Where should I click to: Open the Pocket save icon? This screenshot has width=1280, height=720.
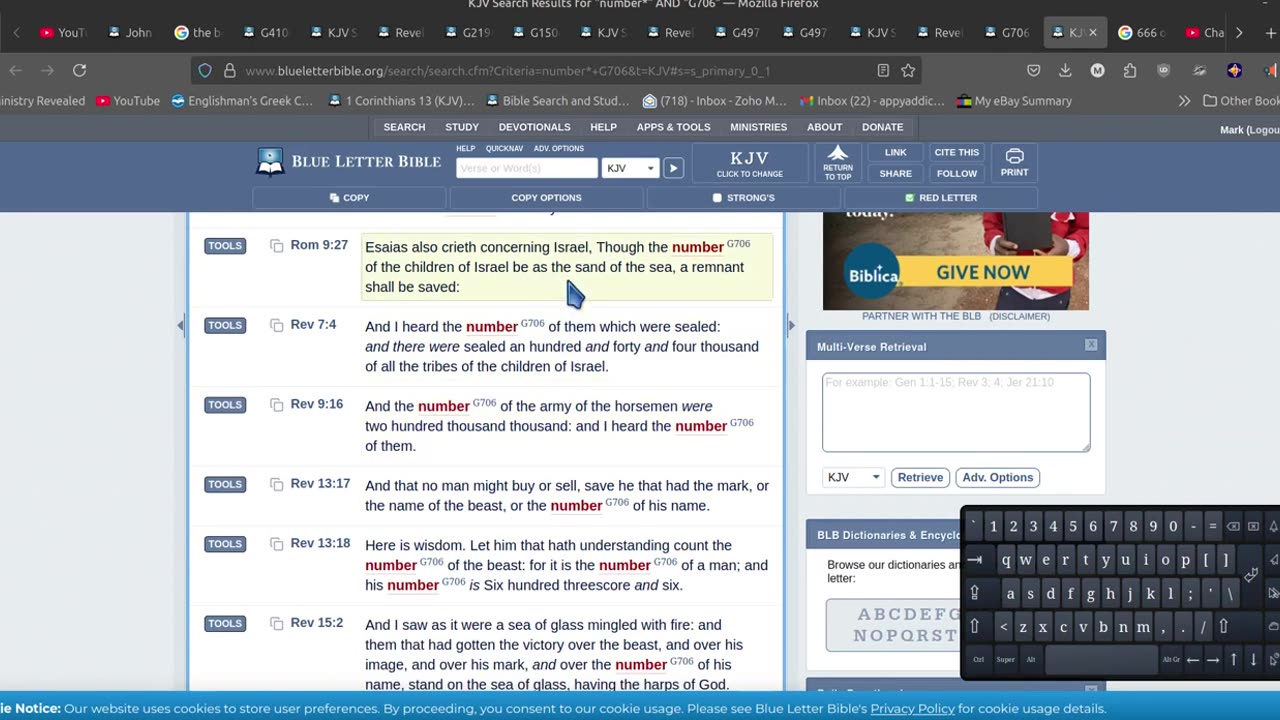[x=1034, y=70]
